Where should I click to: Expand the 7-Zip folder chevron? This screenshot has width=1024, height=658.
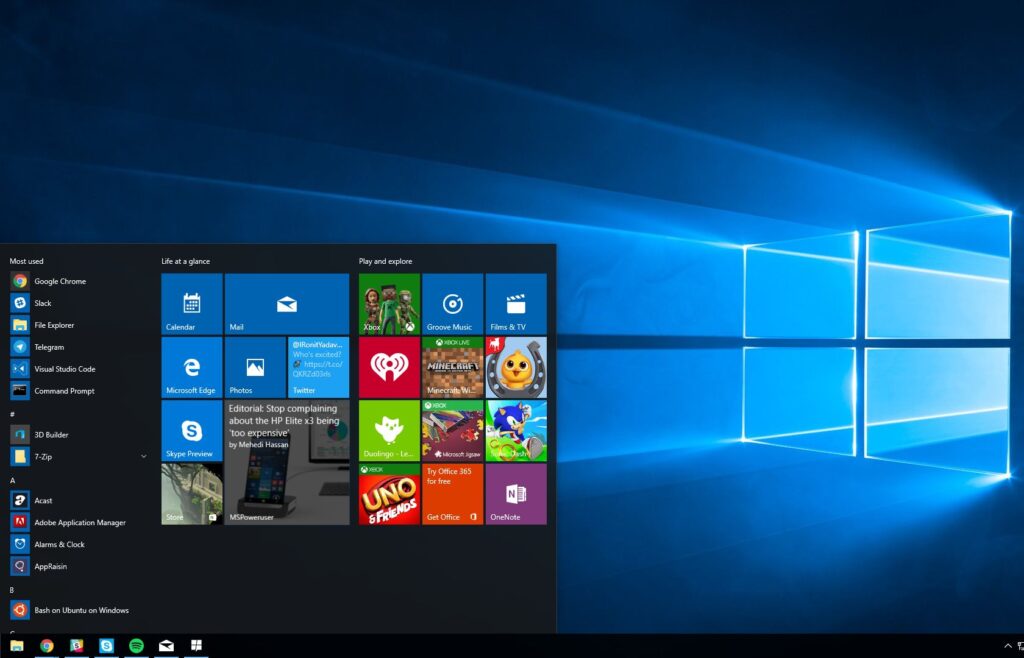click(x=144, y=457)
